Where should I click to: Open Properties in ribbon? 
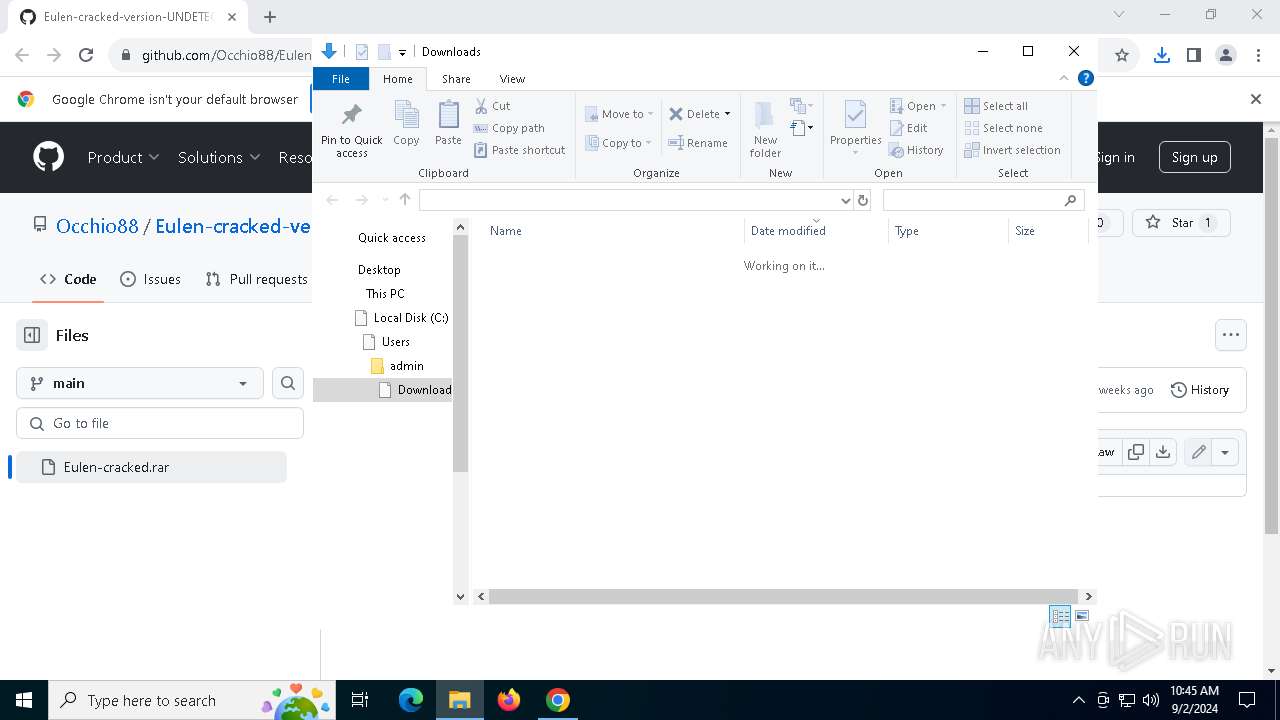[x=855, y=127]
